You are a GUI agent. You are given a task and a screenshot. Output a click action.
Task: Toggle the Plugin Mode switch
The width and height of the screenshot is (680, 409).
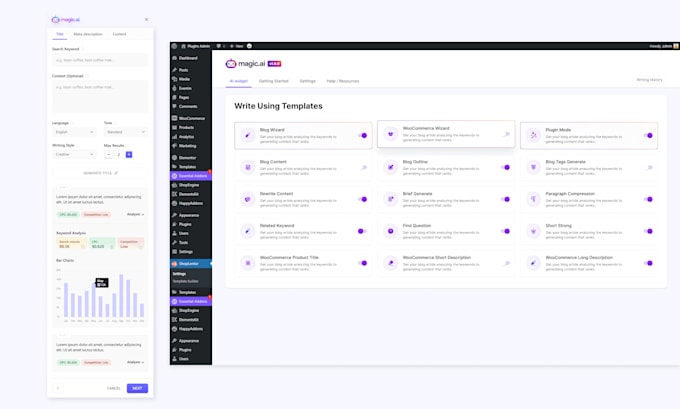[x=648, y=135]
